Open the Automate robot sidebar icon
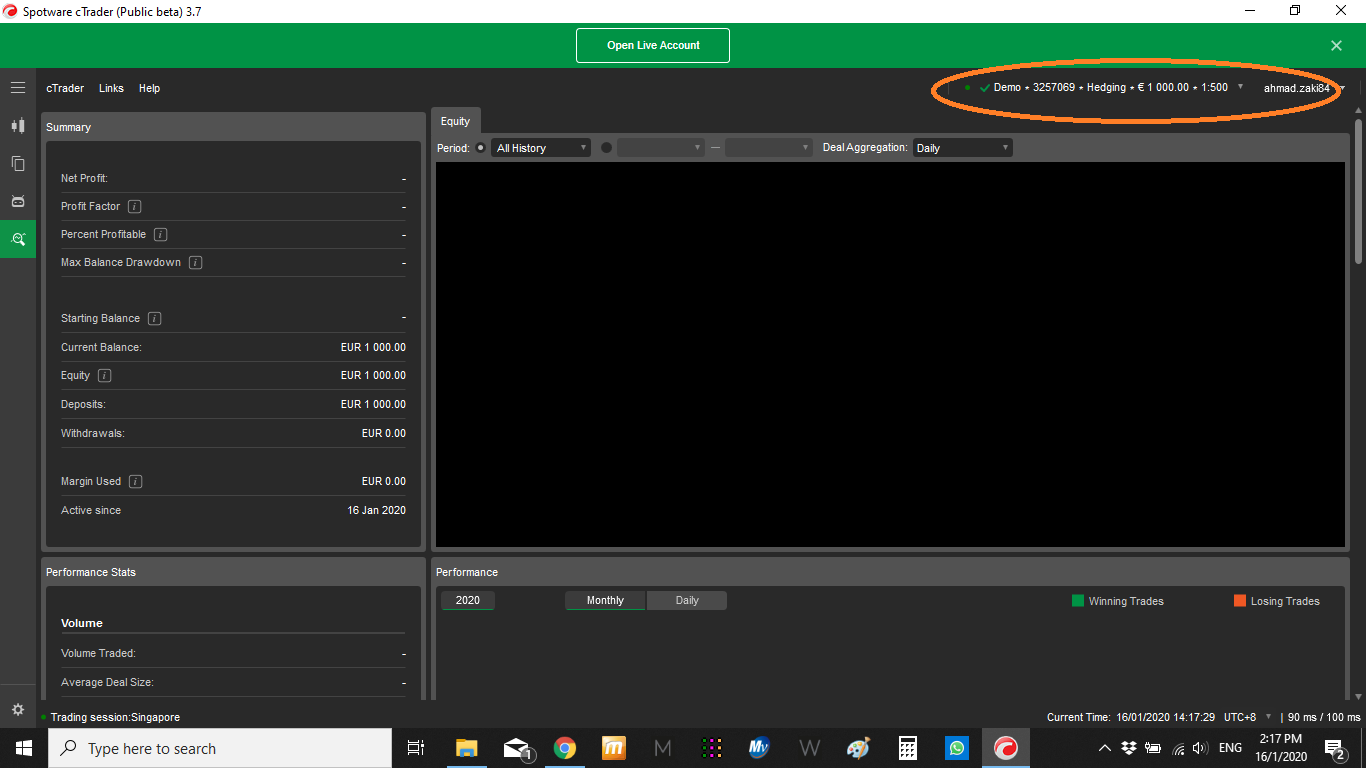Image resolution: width=1366 pixels, height=768 pixels. (18, 201)
